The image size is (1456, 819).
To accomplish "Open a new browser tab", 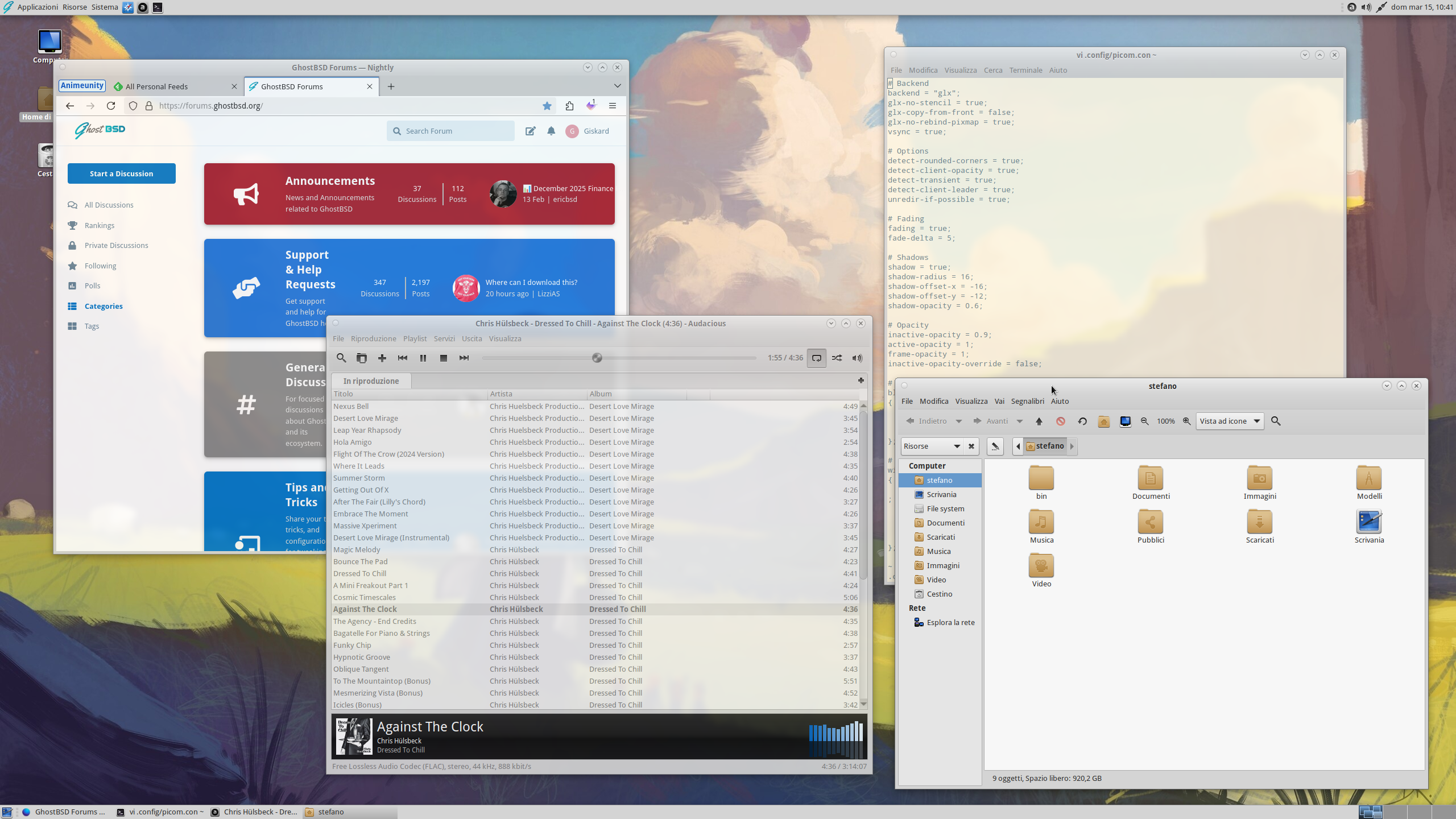I will point(391,86).
